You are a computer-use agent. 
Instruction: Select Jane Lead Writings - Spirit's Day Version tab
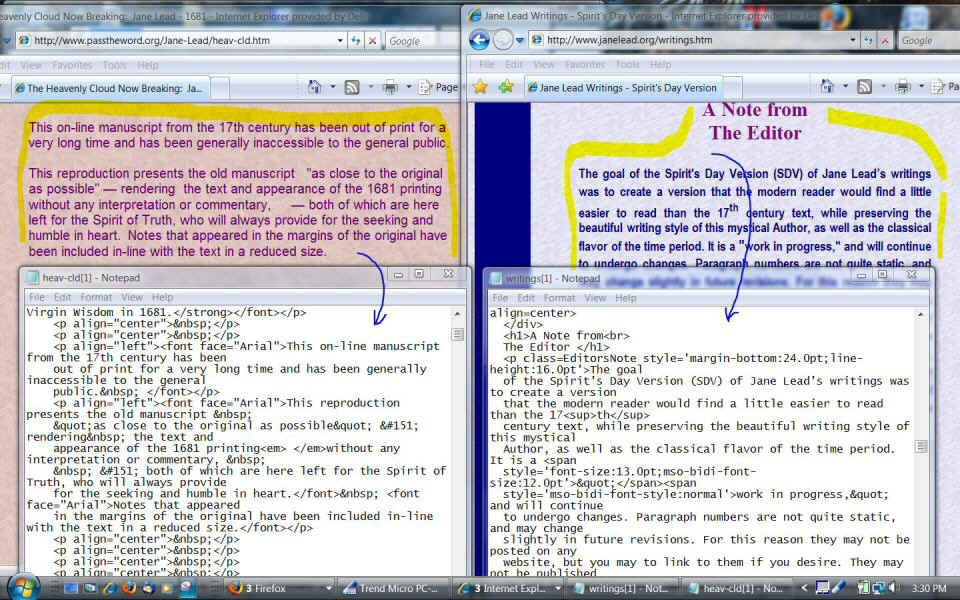click(623, 88)
